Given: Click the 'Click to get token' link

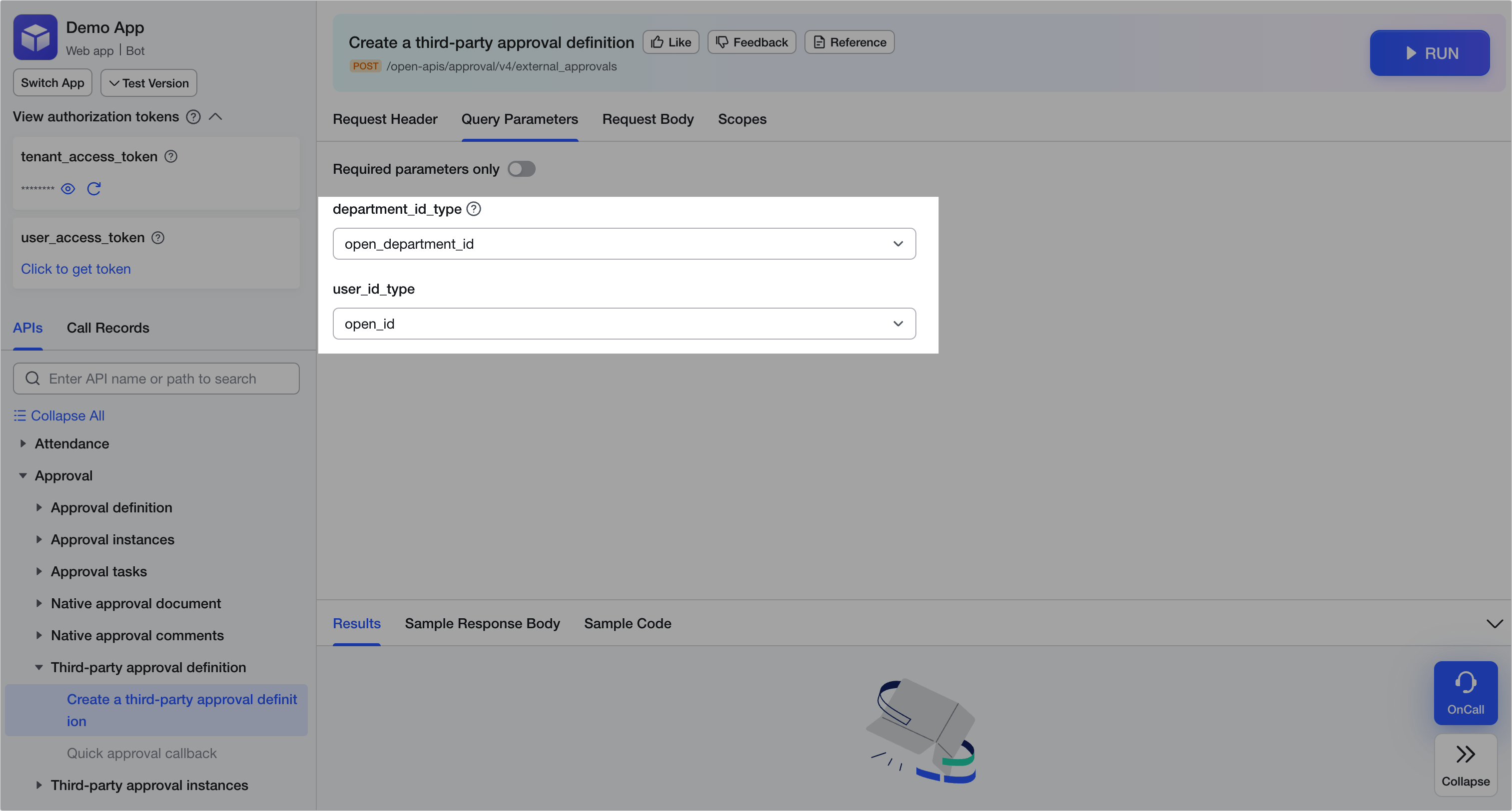Looking at the screenshot, I should coord(76,269).
